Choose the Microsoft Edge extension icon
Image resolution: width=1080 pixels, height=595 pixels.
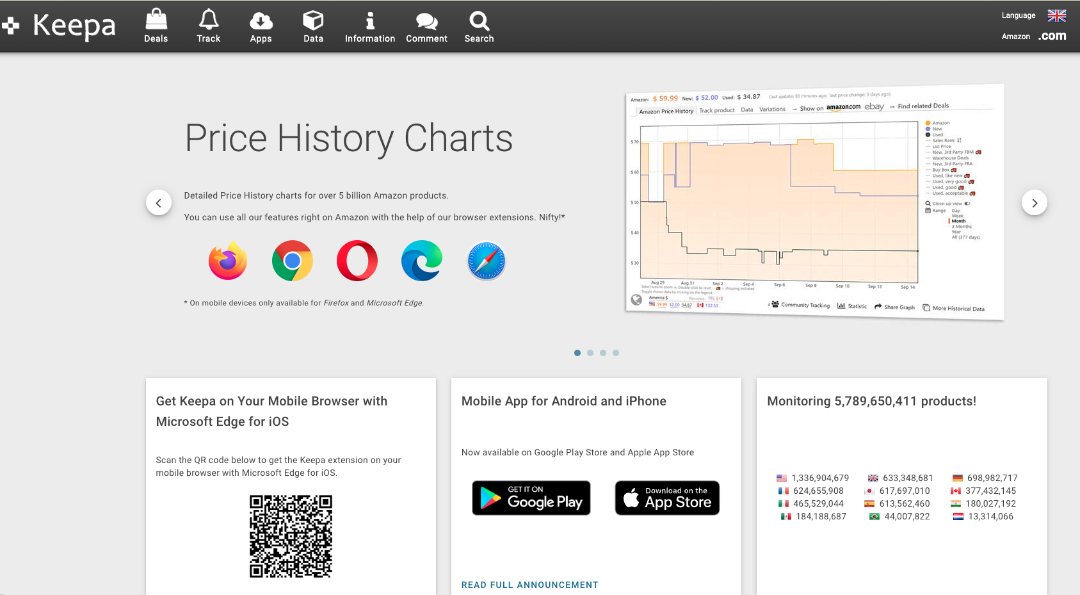[421, 261]
